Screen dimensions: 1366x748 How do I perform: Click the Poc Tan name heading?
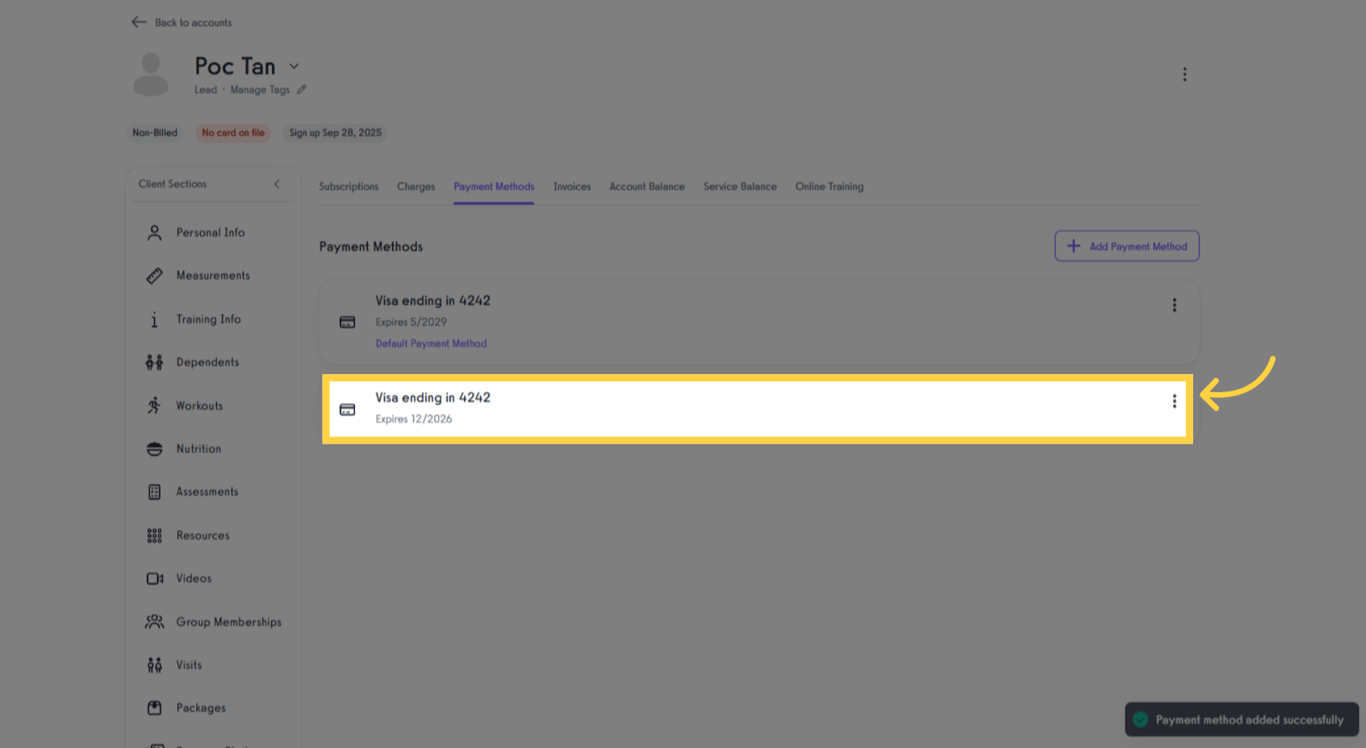pos(235,66)
